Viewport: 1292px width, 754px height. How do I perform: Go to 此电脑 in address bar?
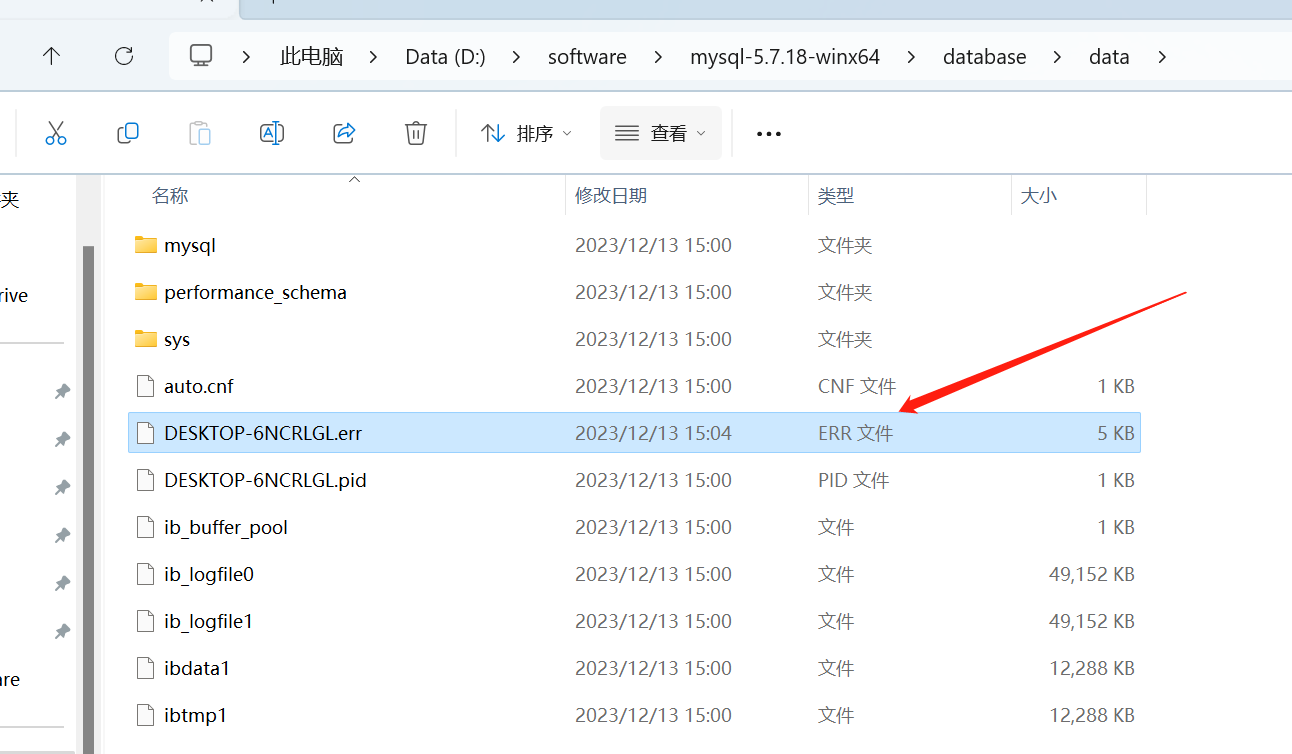tap(311, 57)
